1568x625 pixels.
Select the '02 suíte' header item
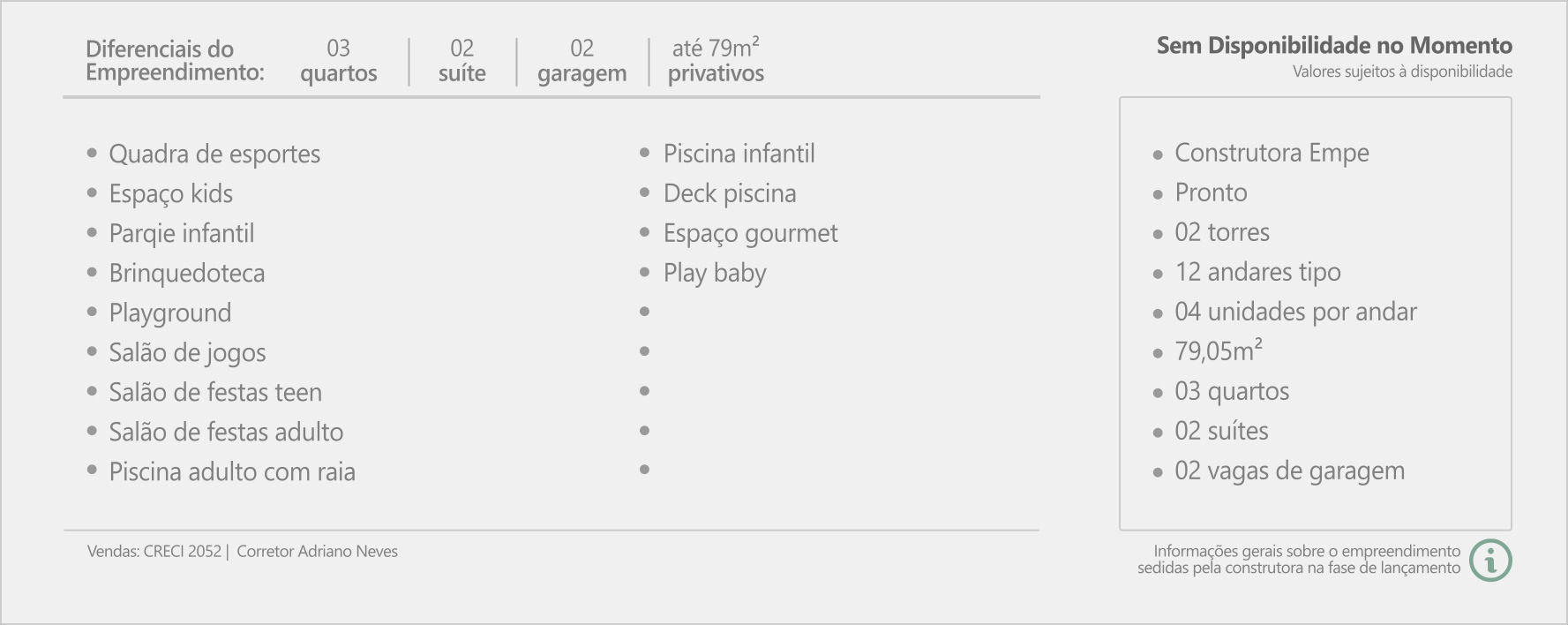462,61
